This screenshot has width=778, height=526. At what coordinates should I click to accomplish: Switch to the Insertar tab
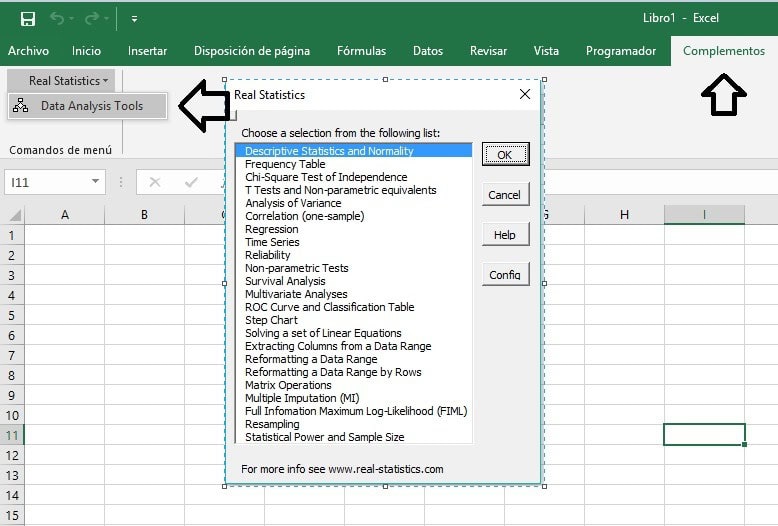147,51
